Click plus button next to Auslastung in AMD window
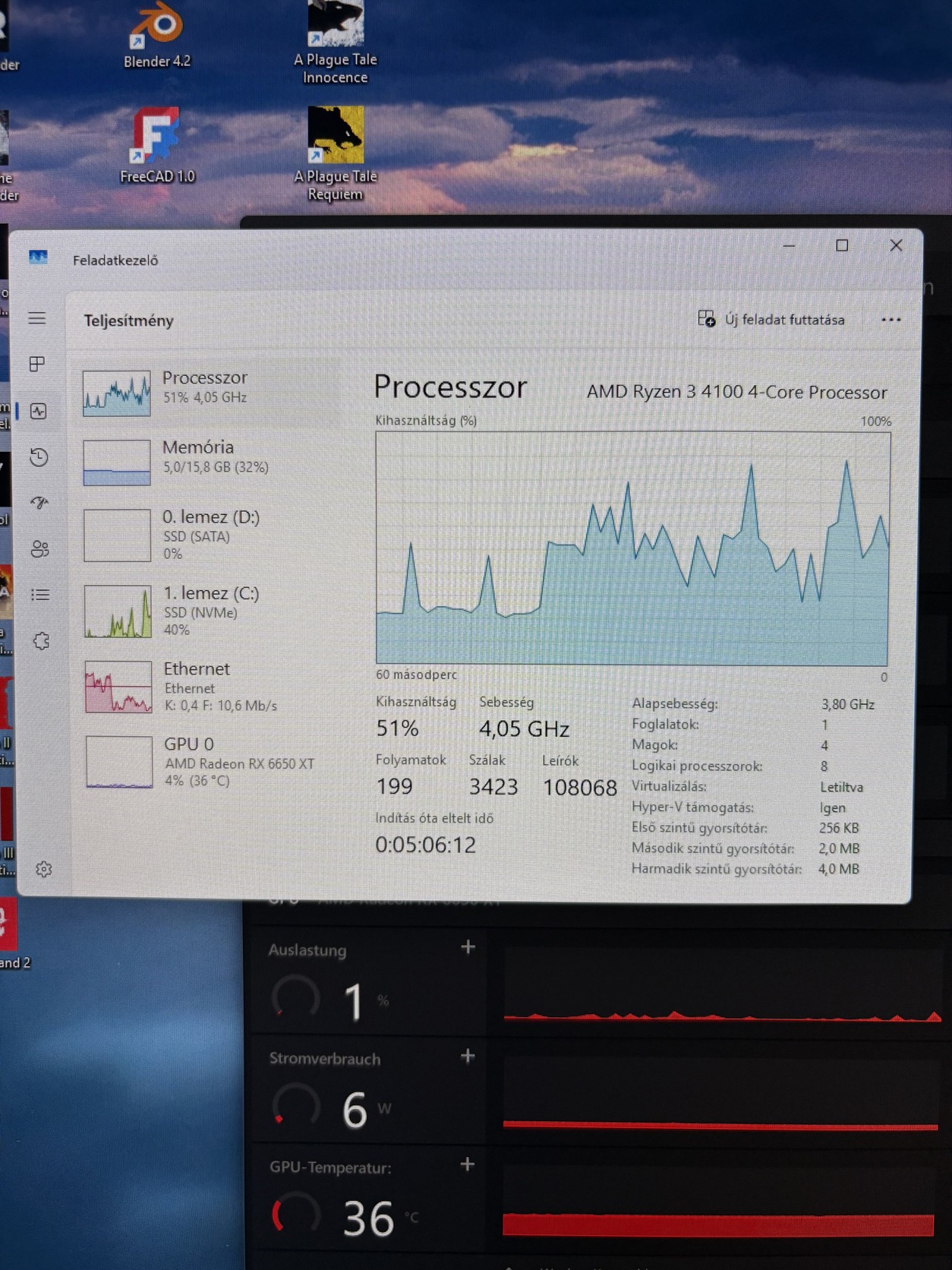This screenshot has width=952, height=1270. 468,947
